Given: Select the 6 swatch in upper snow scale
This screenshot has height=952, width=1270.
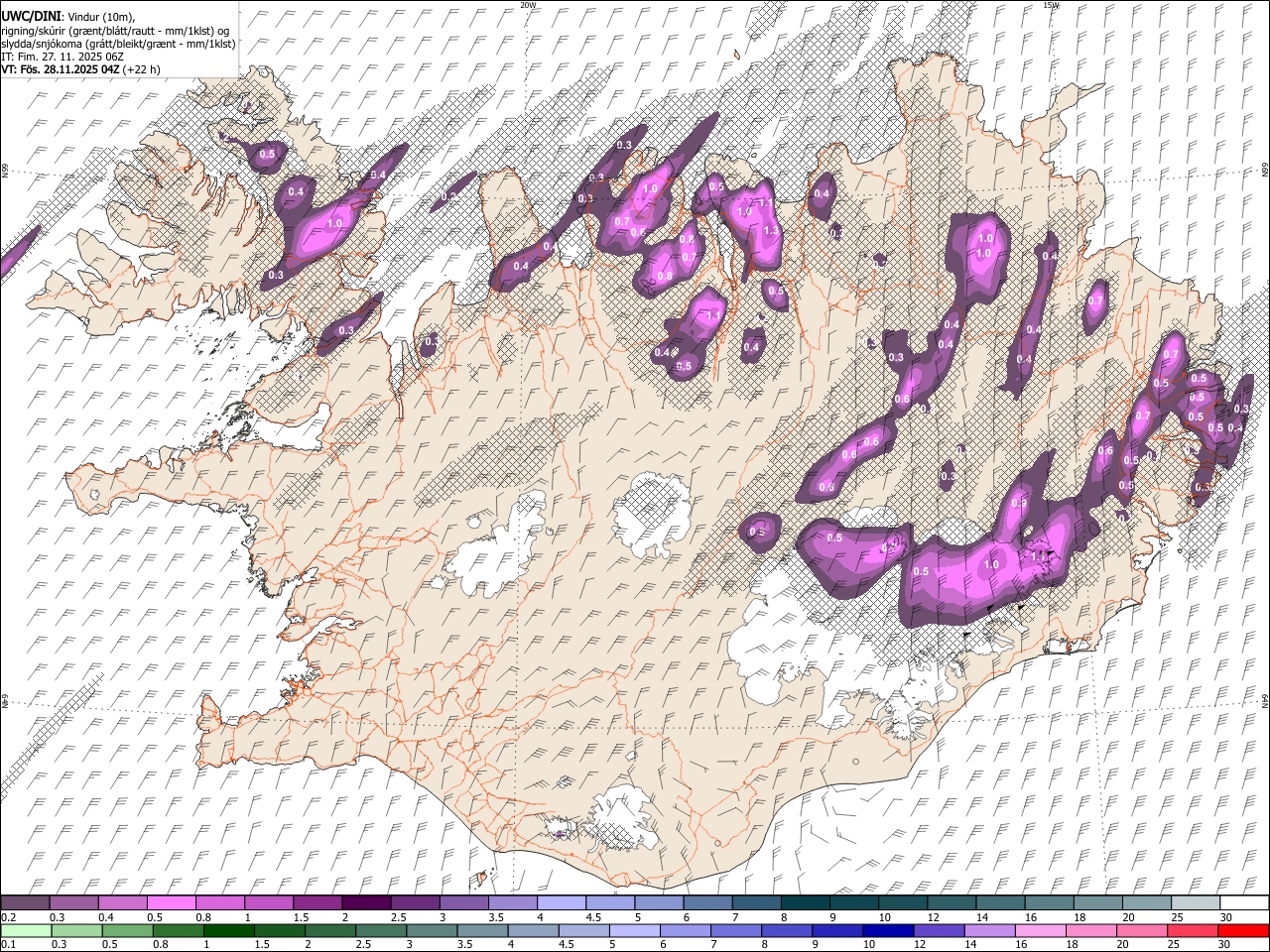Looking at the screenshot, I should 707,903.
